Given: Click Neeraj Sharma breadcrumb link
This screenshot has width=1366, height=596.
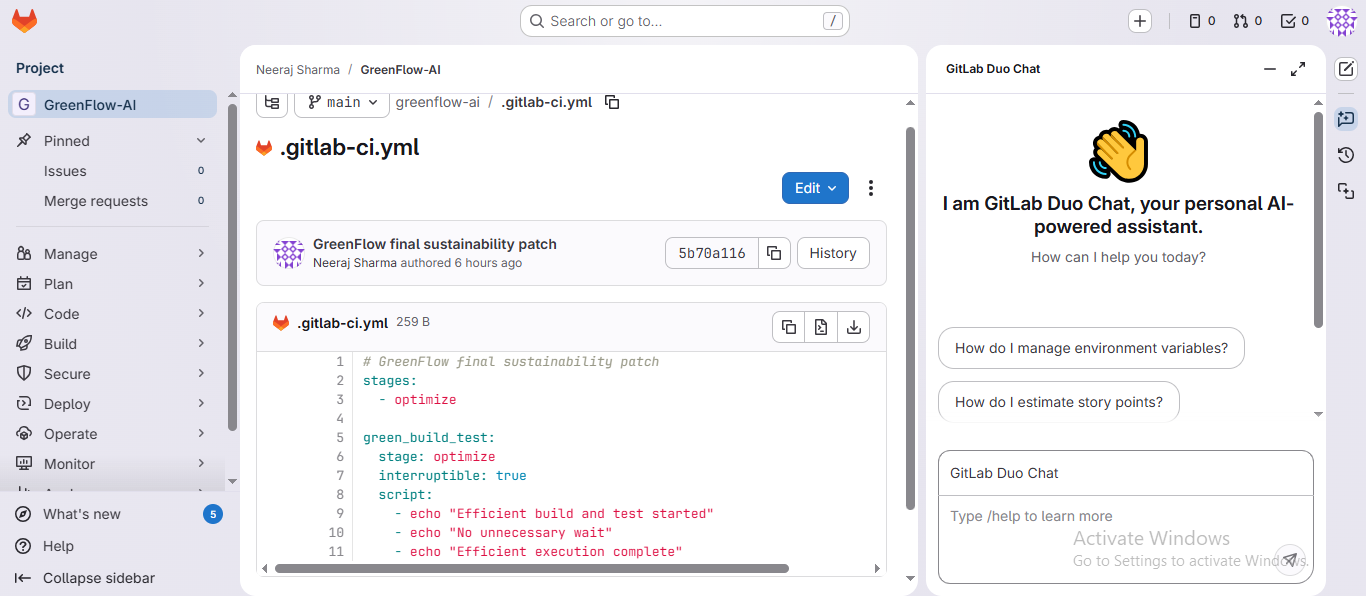Looking at the screenshot, I should 298,70.
